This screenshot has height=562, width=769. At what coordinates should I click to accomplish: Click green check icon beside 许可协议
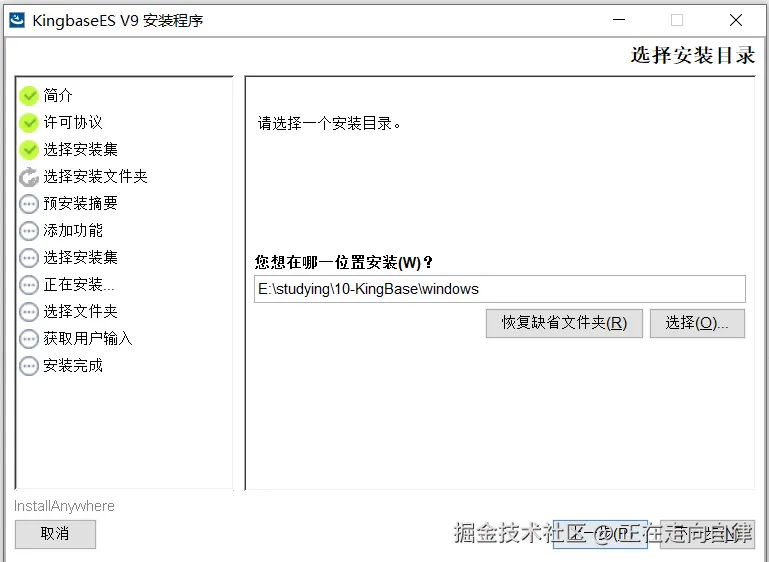tap(29, 123)
